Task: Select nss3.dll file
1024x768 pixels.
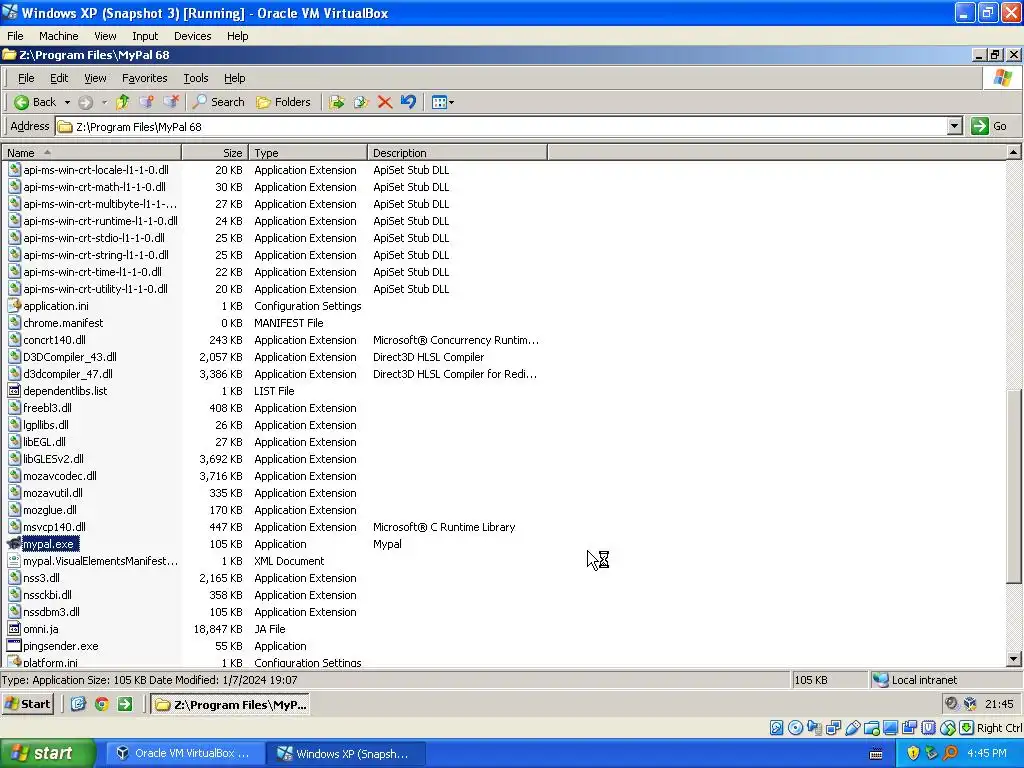Action: pos(41,578)
